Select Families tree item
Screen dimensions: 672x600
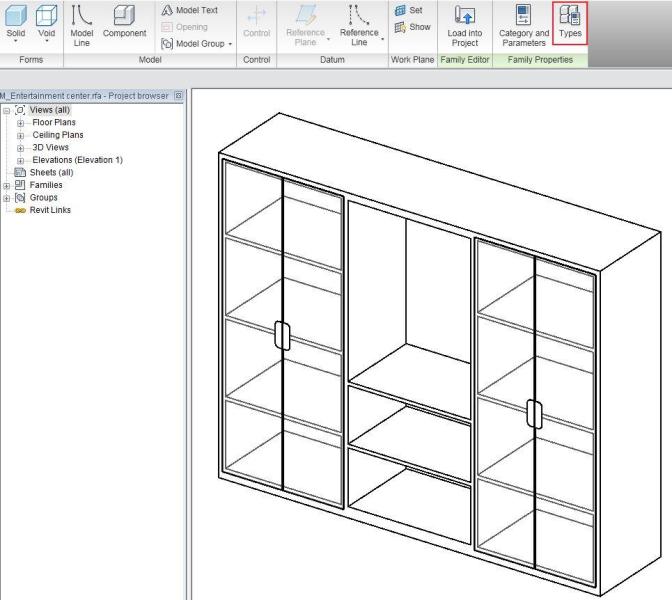[46, 185]
